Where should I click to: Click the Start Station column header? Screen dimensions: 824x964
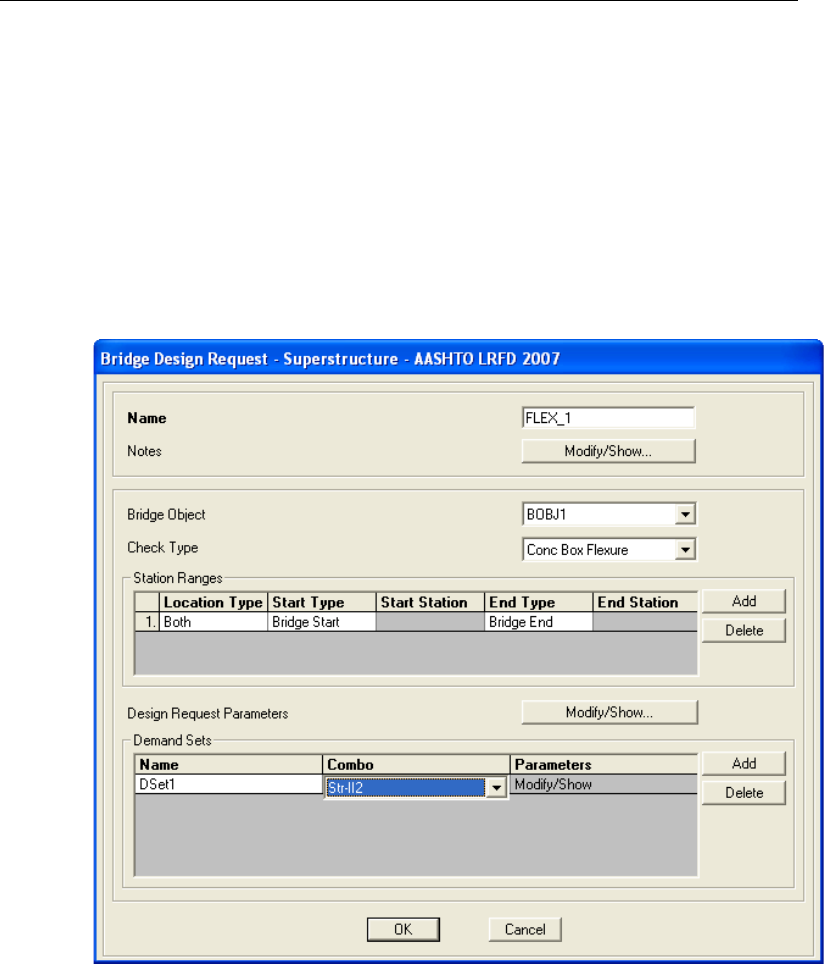(x=430, y=602)
